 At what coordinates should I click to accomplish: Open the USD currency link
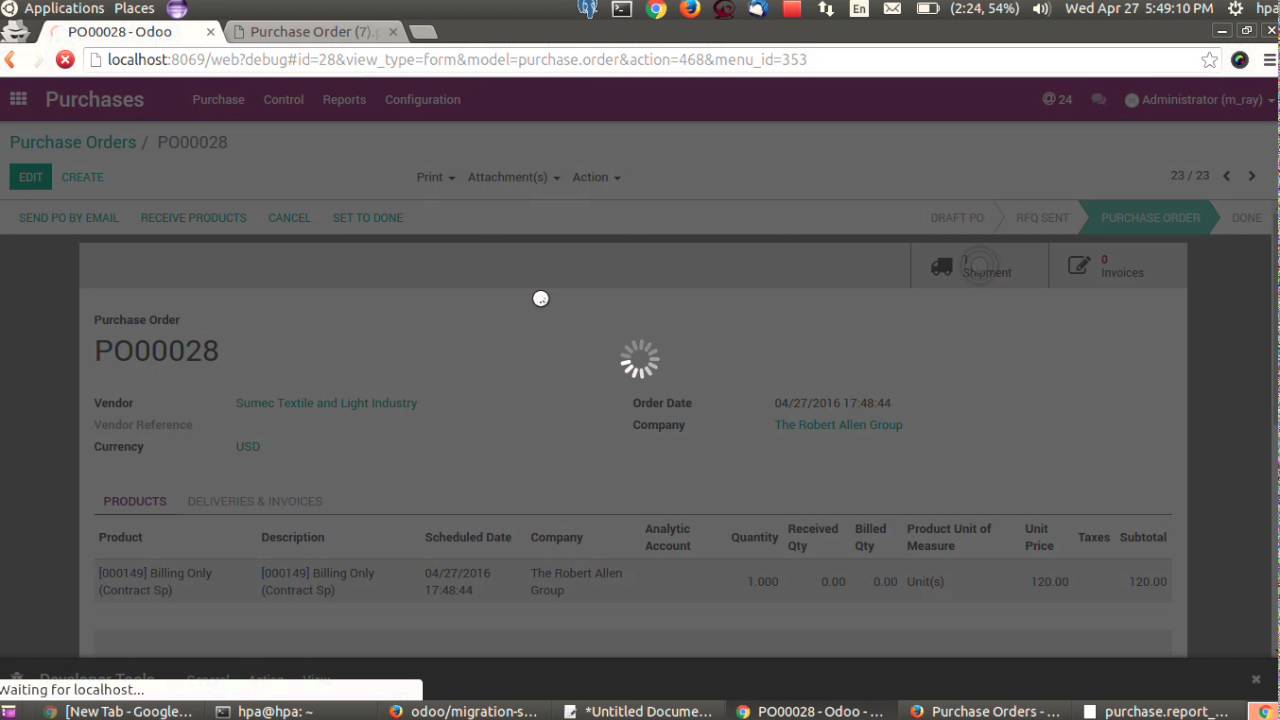[x=248, y=447]
